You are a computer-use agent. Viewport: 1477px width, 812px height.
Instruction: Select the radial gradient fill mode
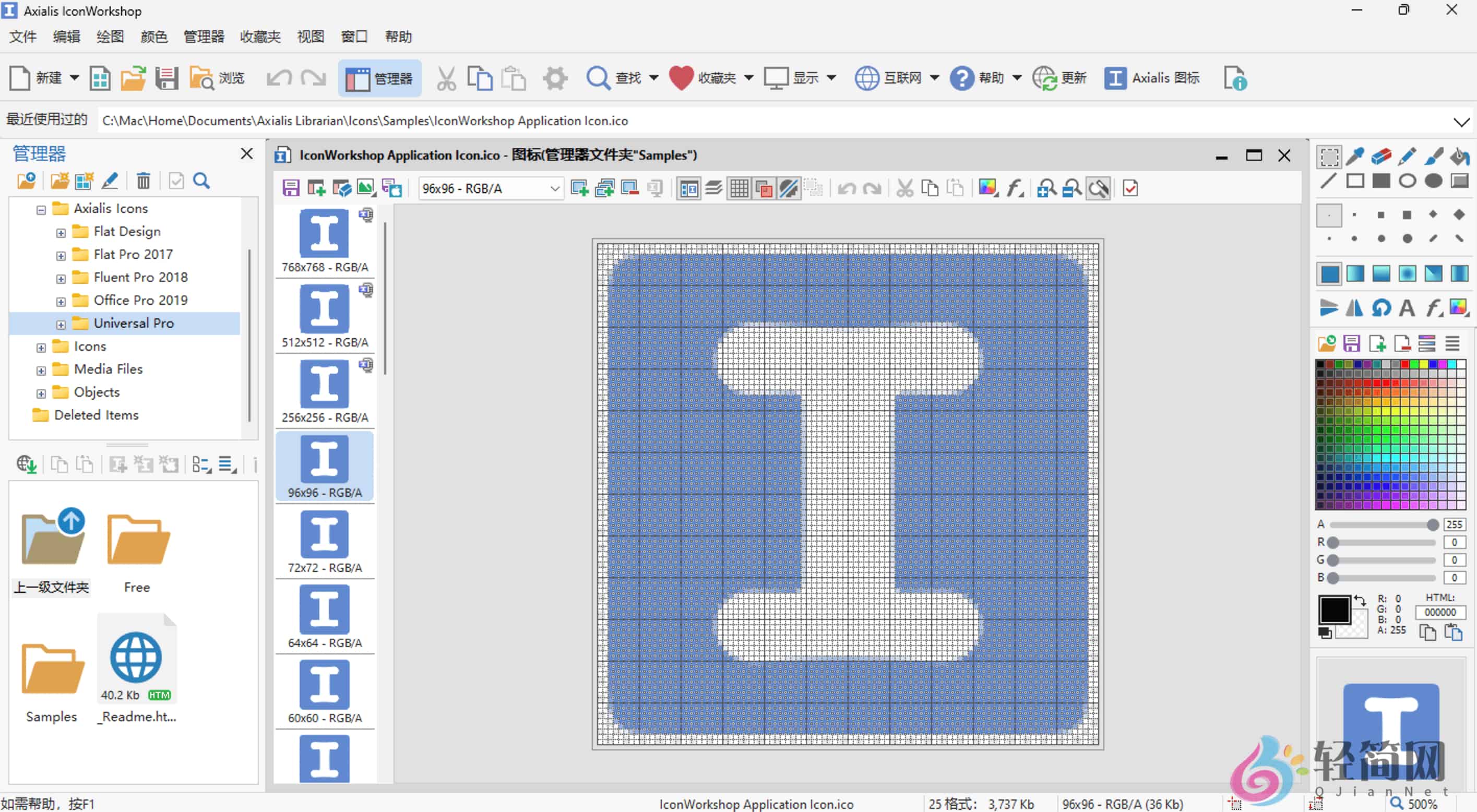pyautogui.click(x=1407, y=273)
